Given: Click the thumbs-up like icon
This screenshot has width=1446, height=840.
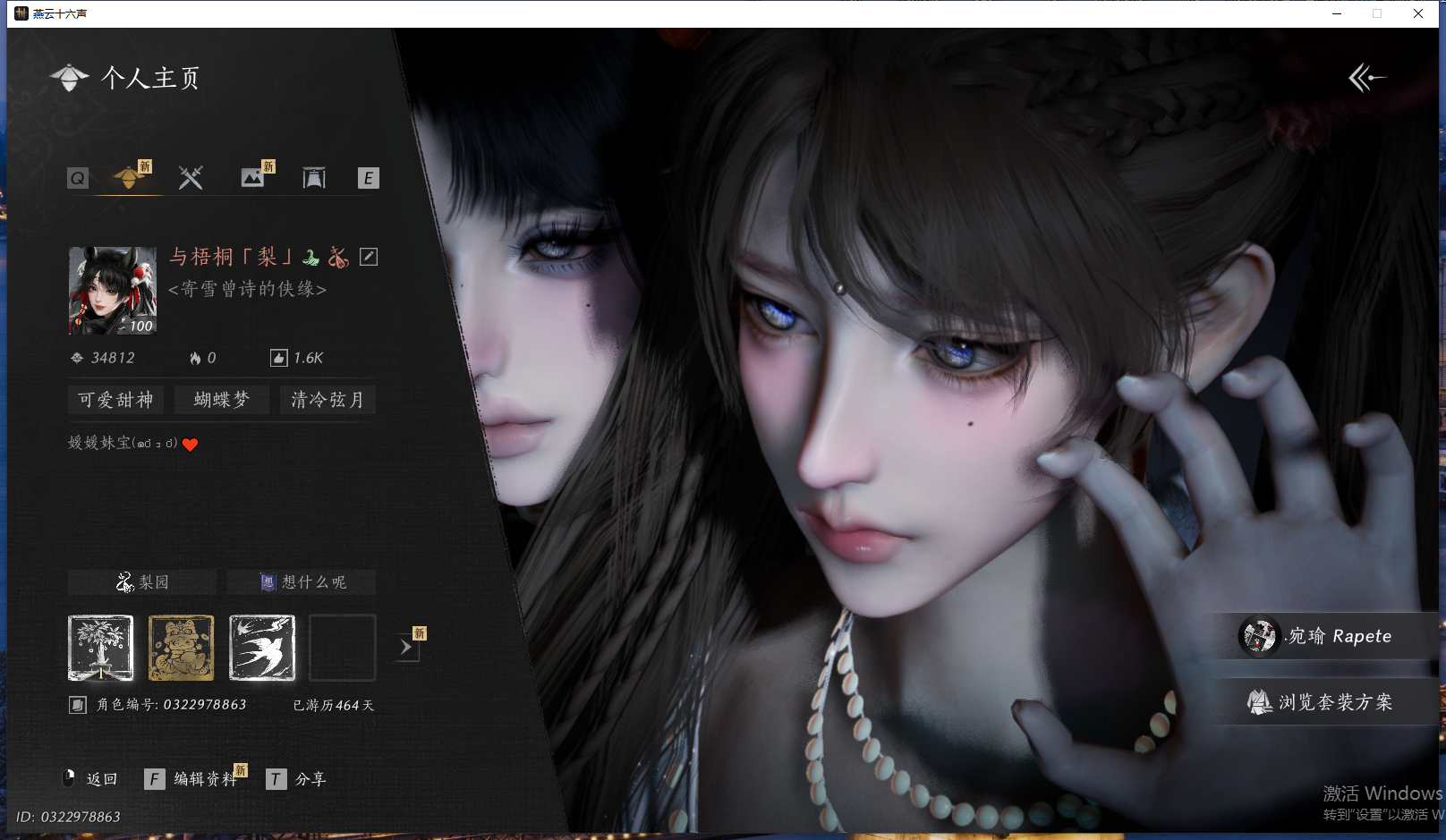Looking at the screenshot, I should [x=279, y=358].
